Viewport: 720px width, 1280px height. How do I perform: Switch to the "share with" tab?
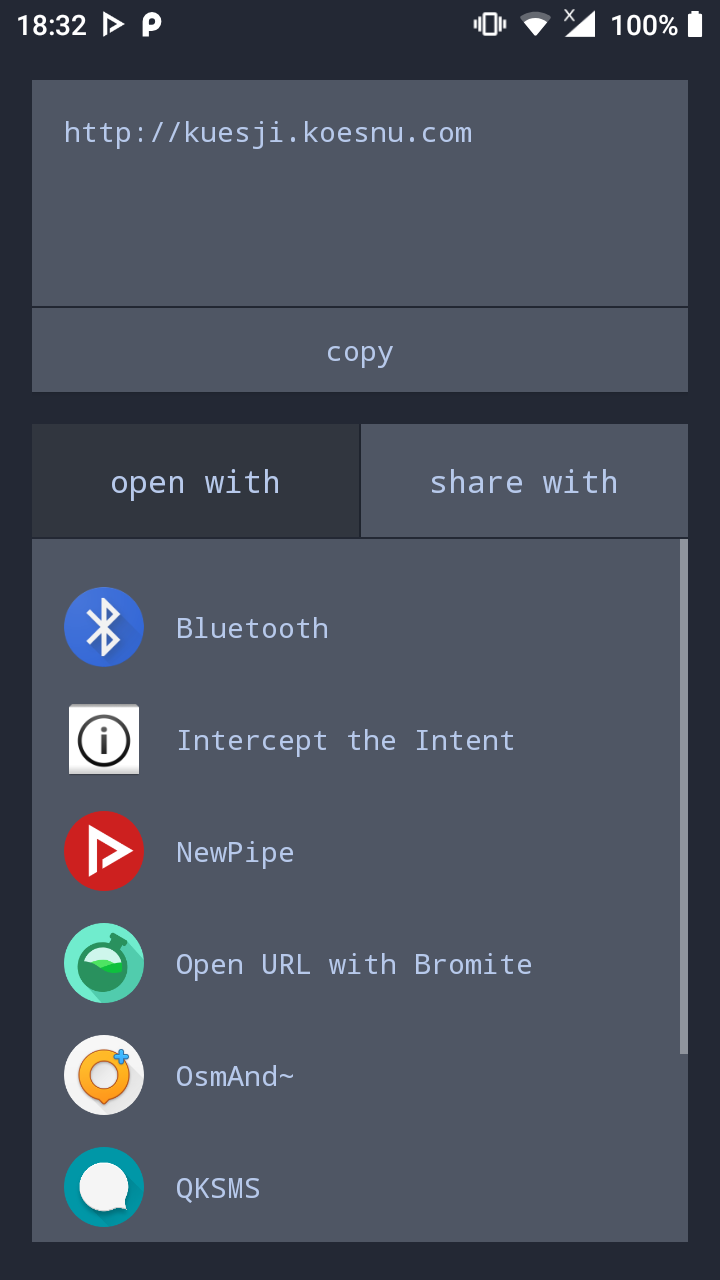[524, 482]
